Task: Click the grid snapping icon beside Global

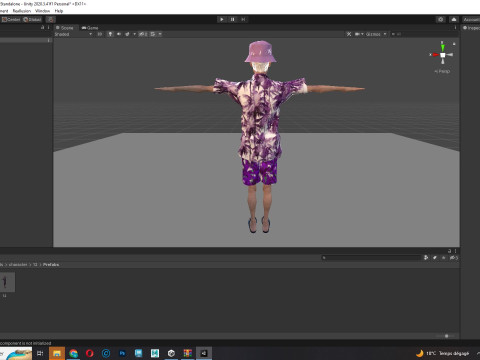Action: click(x=50, y=19)
